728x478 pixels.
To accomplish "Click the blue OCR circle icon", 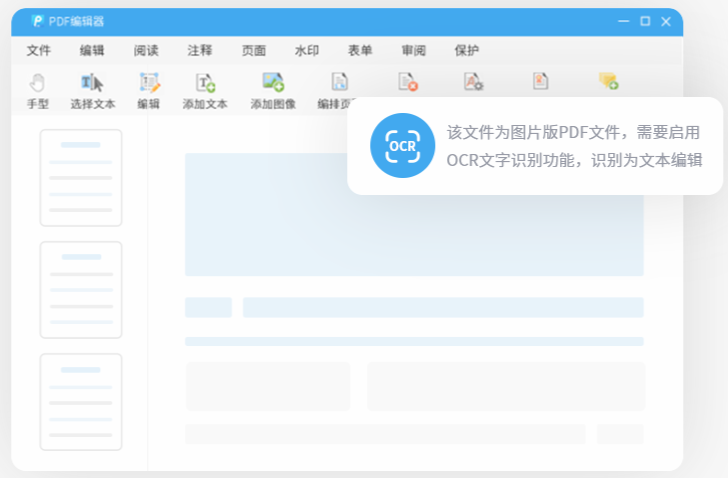I will click(x=403, y=146).
